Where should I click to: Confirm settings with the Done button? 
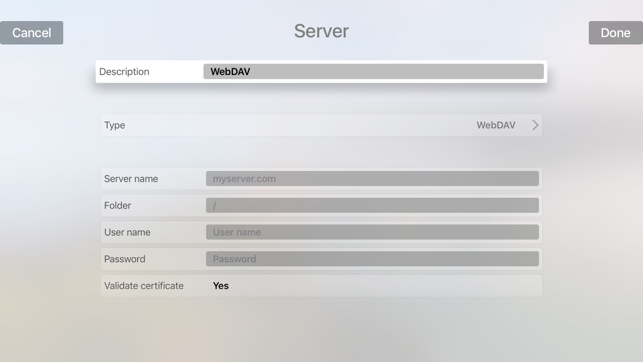[616, 33]
